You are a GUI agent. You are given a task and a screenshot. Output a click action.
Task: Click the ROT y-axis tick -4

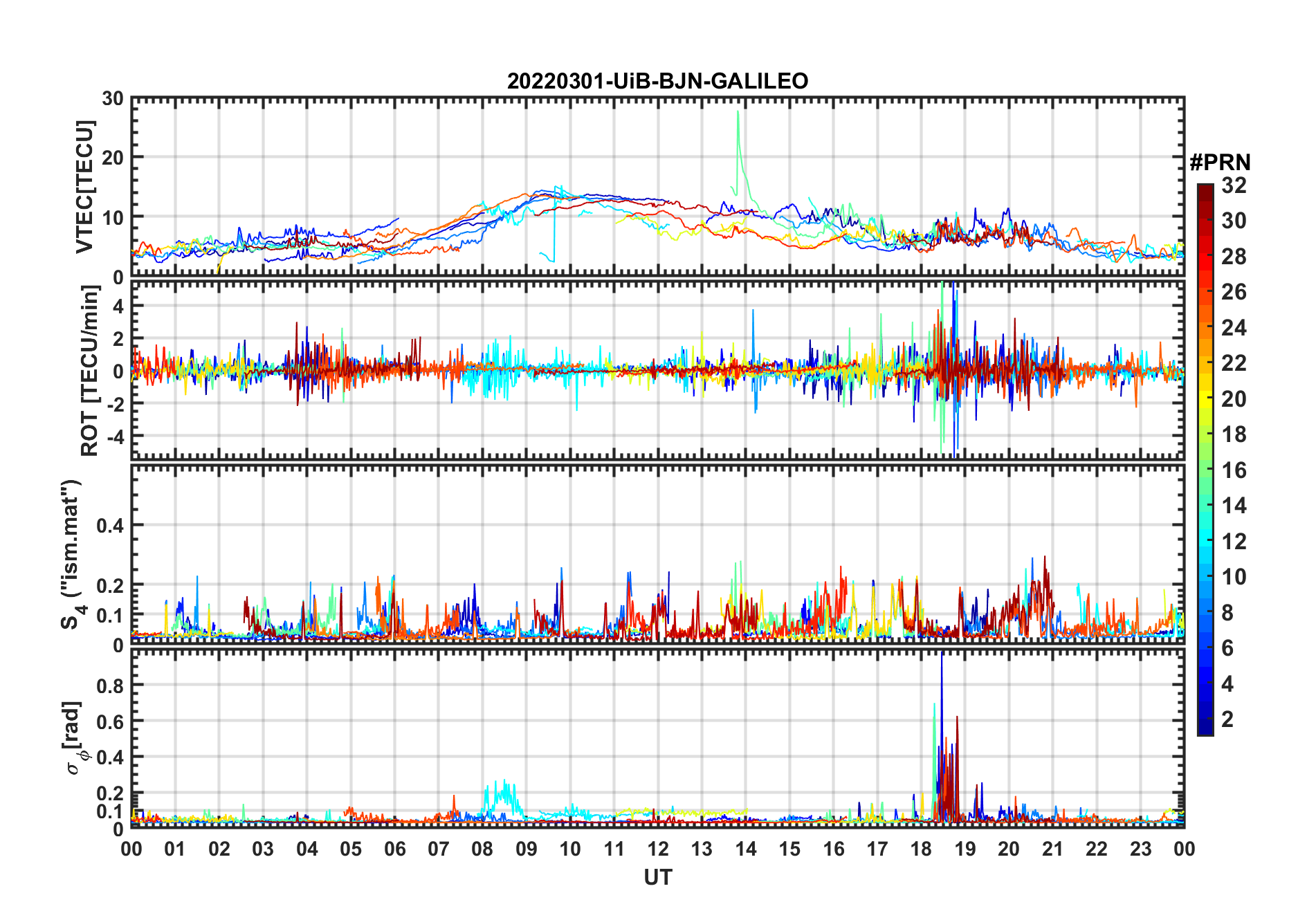115,438
